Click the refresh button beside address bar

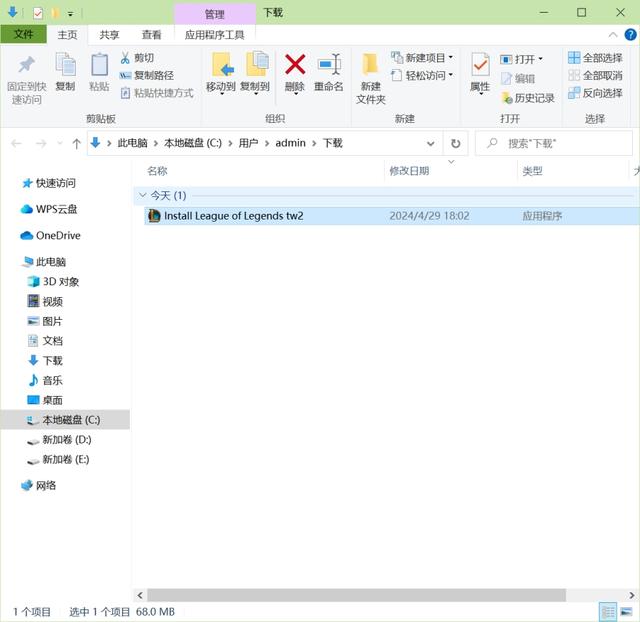[x=456, y=143]
